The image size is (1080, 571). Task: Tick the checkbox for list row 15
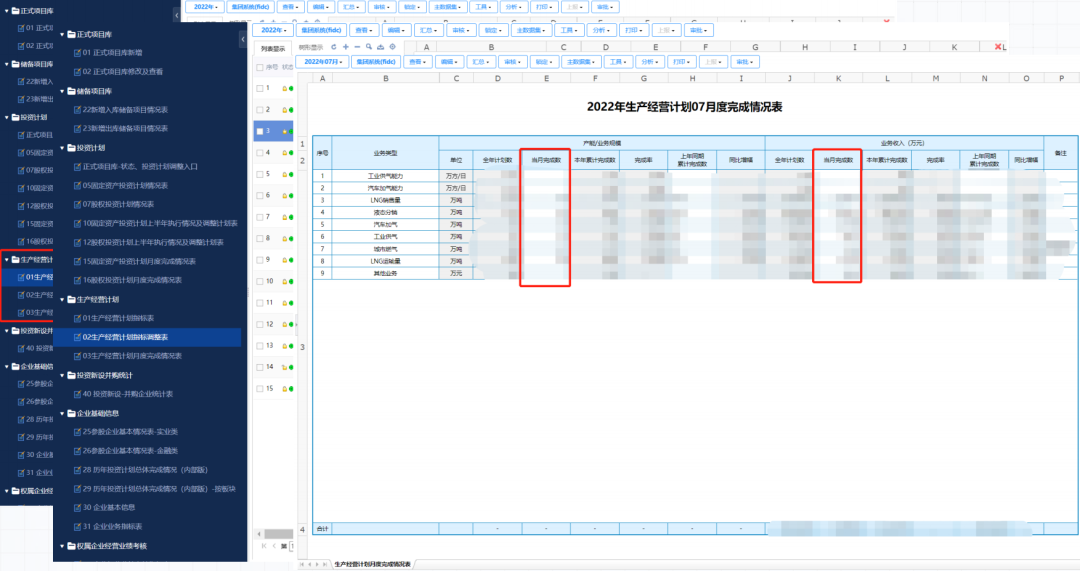point(260,388)
